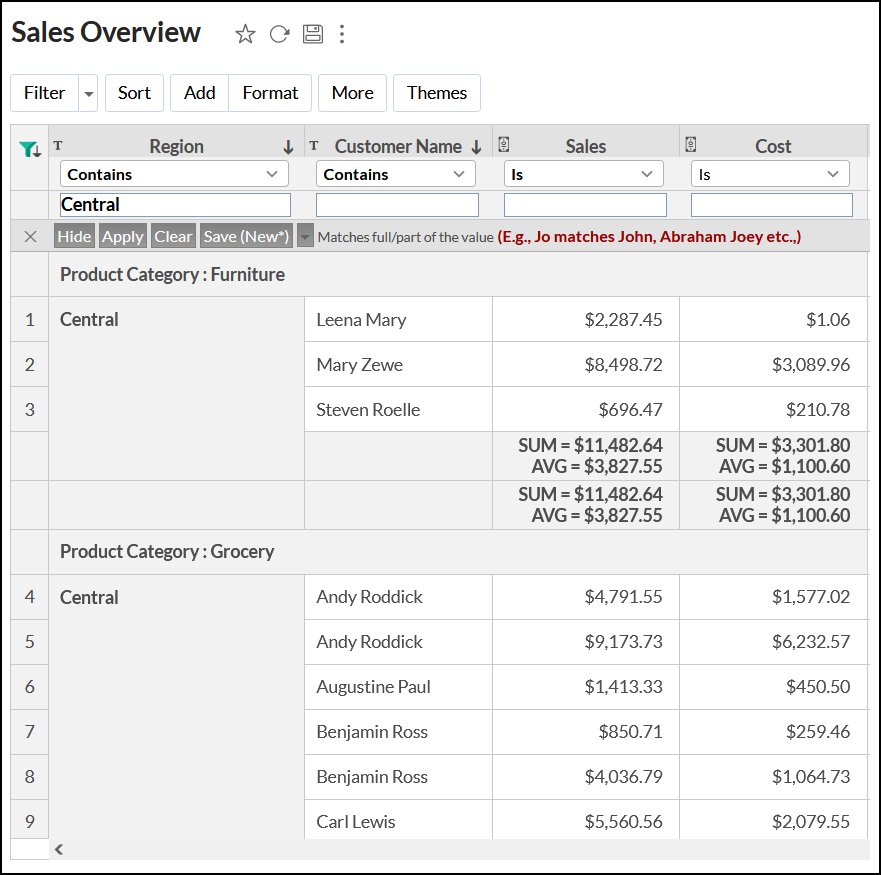Open the Format menu
This screenshot has height=875, width=881.
click(270, 93)
